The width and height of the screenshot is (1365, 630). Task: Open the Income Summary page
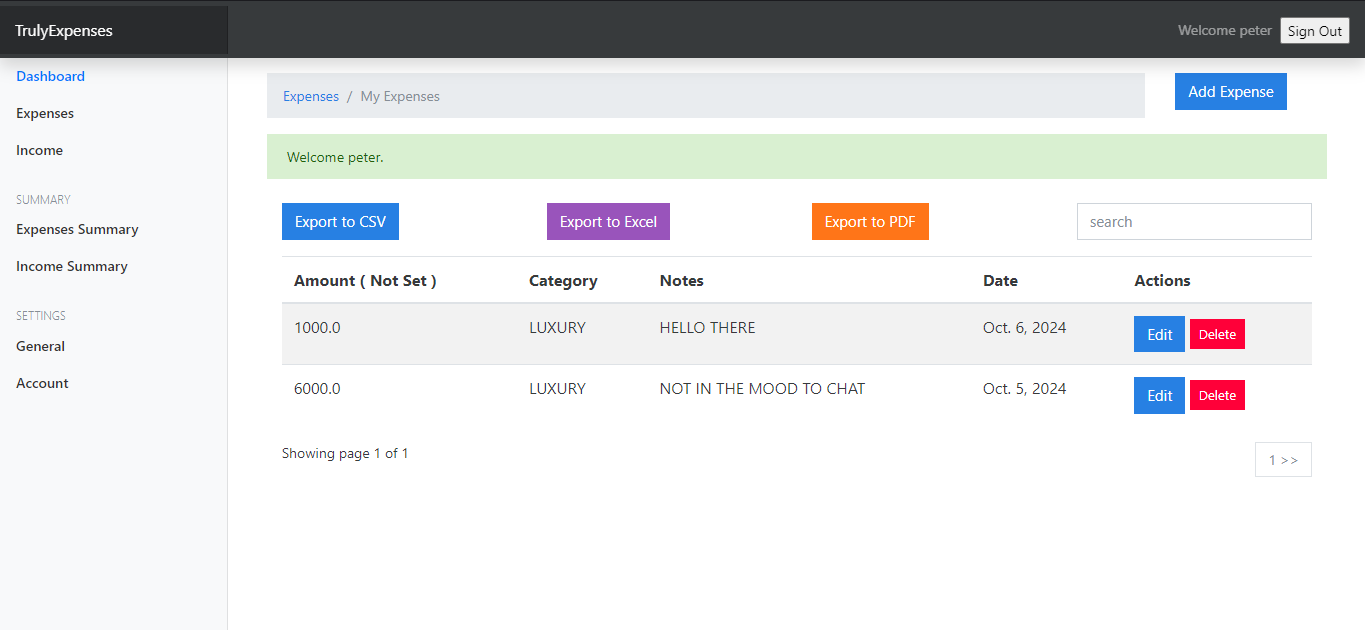click(x=72, y=266)
